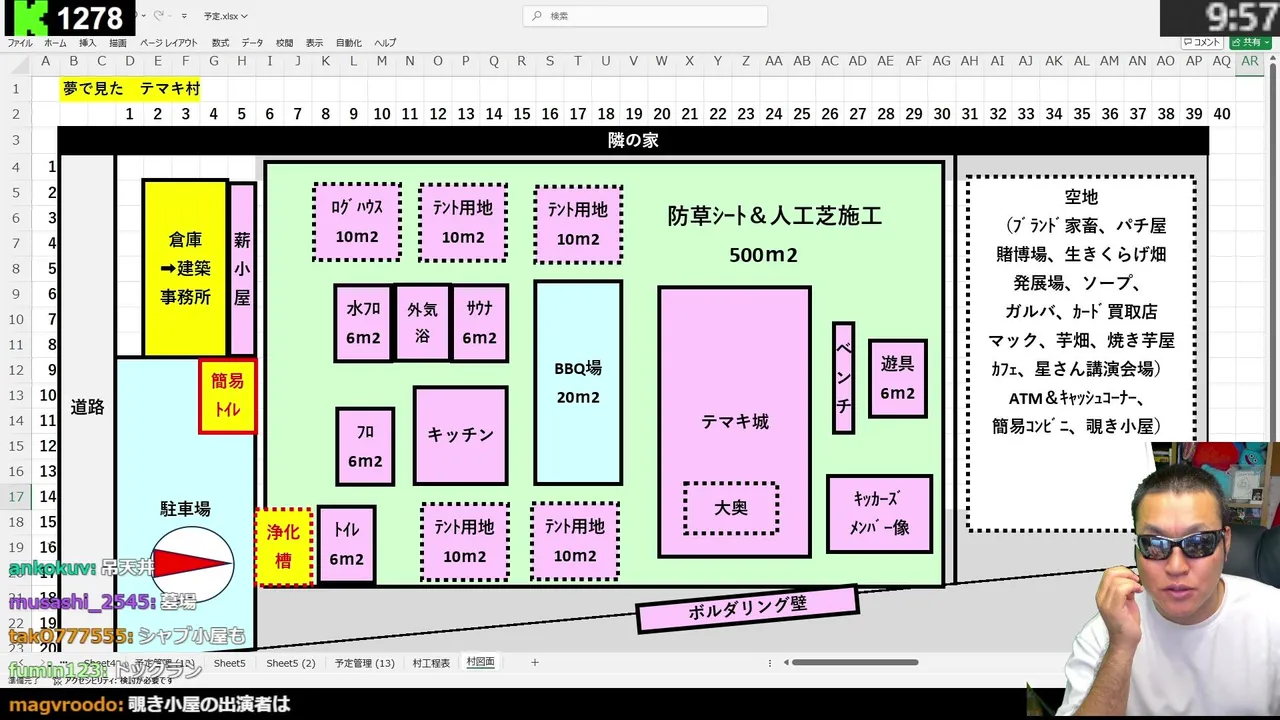The height and width of the screenshot is (720, 1280).
Task: Open the ページレイアウト ribbon tab
Action: [x=169, y=43]
